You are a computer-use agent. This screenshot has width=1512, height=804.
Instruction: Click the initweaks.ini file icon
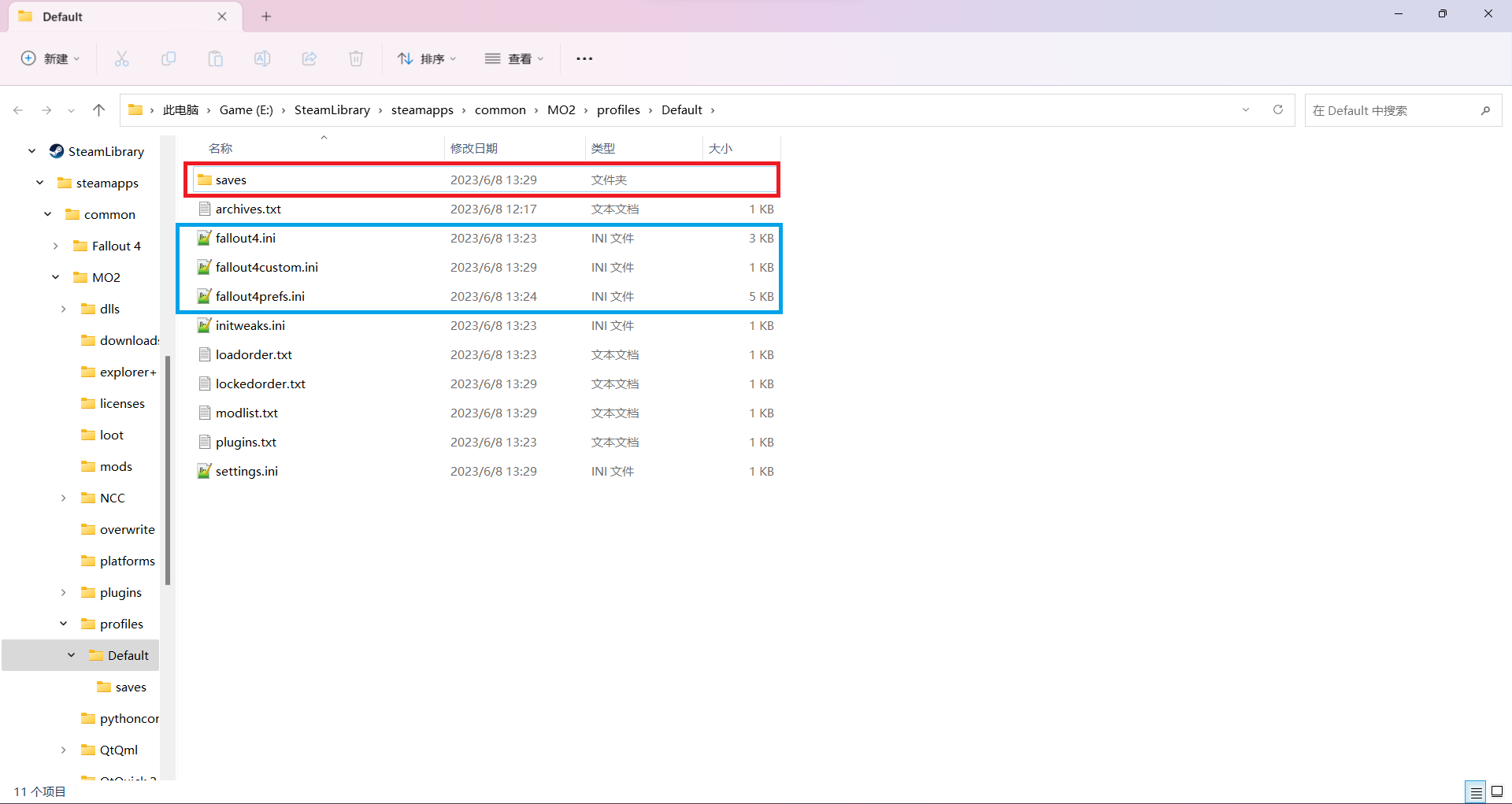click(204, 325)
